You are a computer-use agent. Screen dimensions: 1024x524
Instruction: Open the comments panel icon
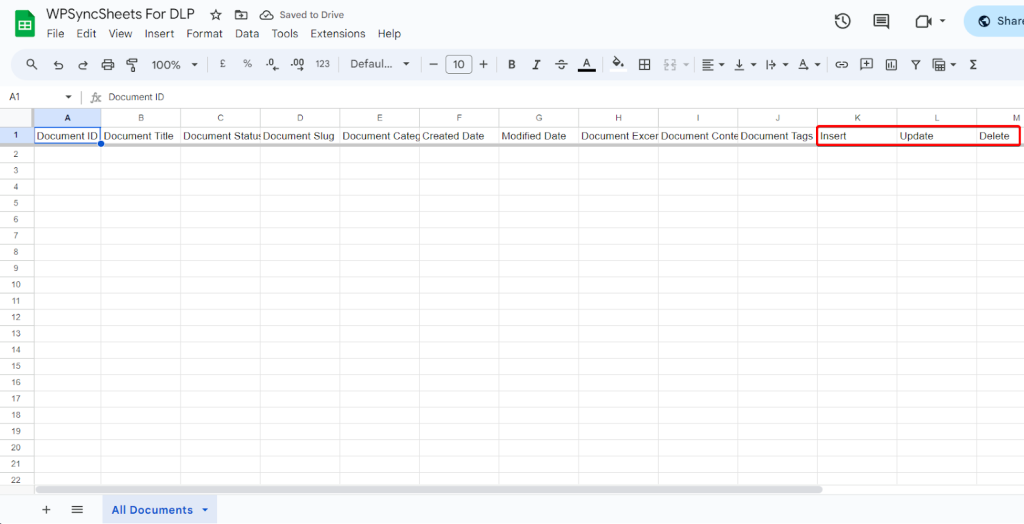[x=881, y=22]
